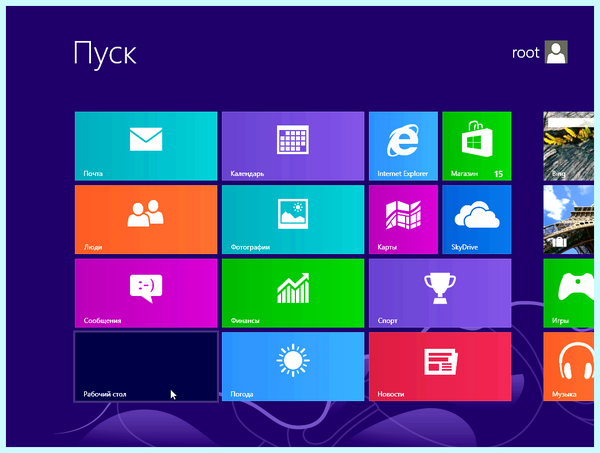The image size is (600, 453).
Task: Open the Фотографии photos tile
Action: [x=293, y=219]
